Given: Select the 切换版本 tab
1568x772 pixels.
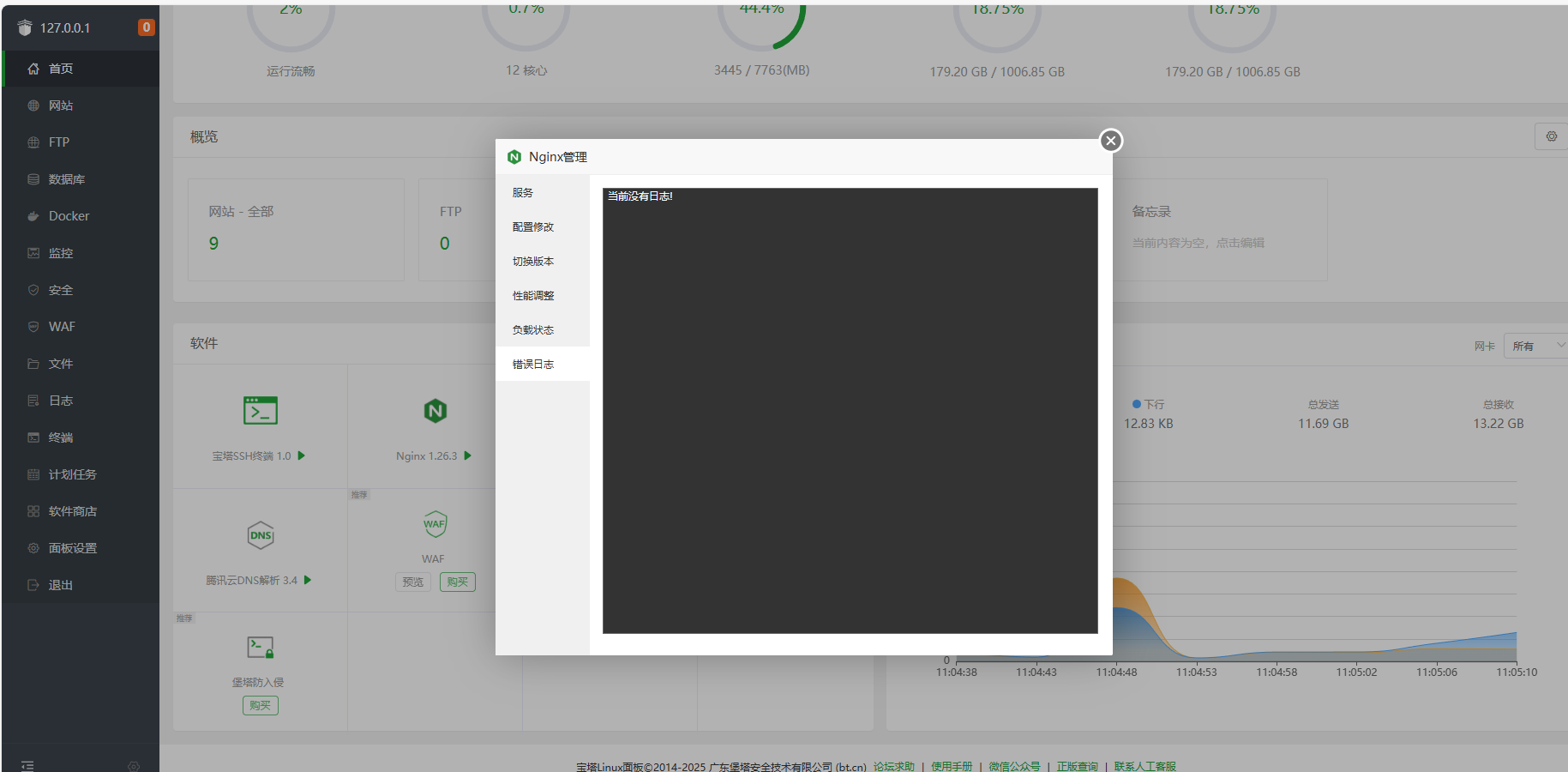Looking at the screenshot, I should [x=533, y=262].
